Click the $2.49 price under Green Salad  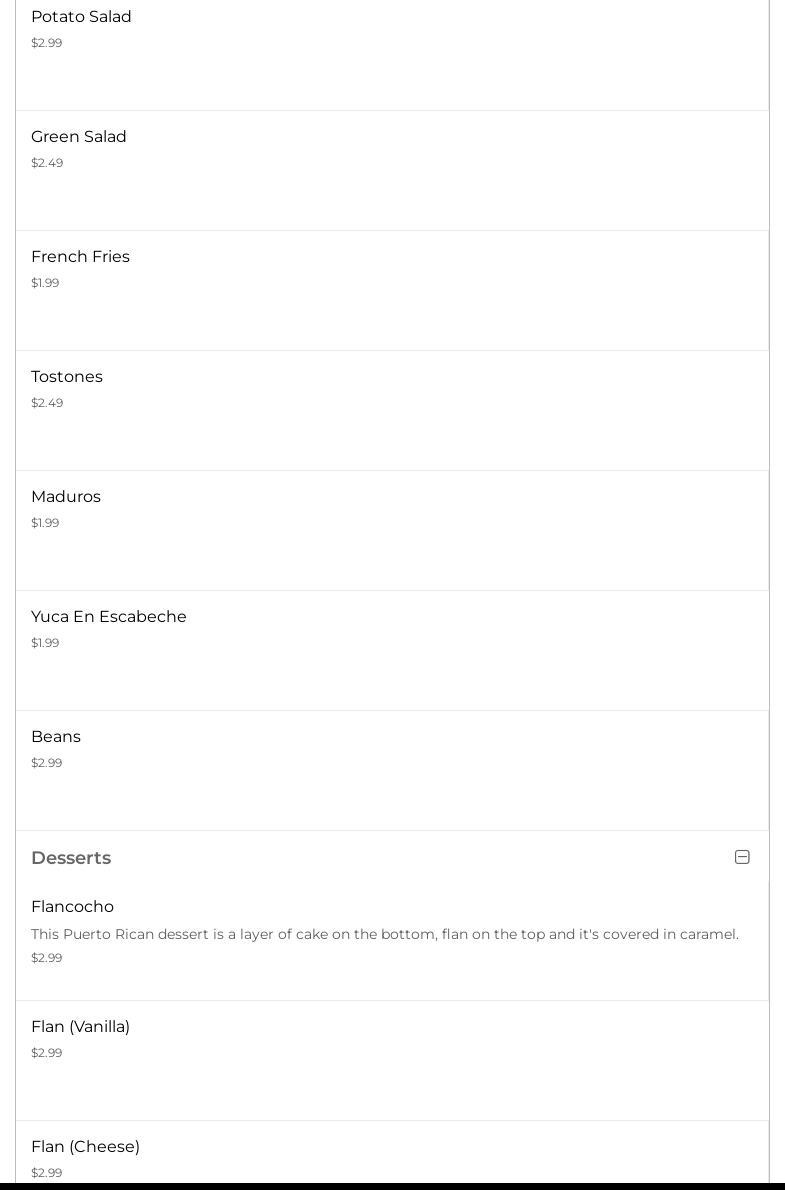(47, 163)
